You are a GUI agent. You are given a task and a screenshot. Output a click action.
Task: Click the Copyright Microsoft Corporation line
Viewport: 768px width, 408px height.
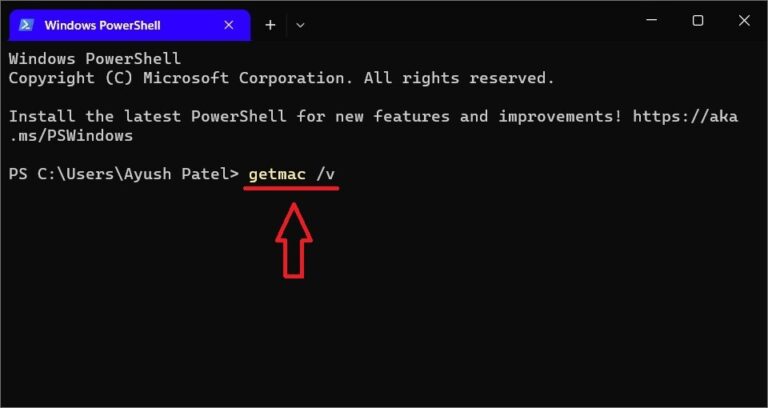(x=282, y=78)
